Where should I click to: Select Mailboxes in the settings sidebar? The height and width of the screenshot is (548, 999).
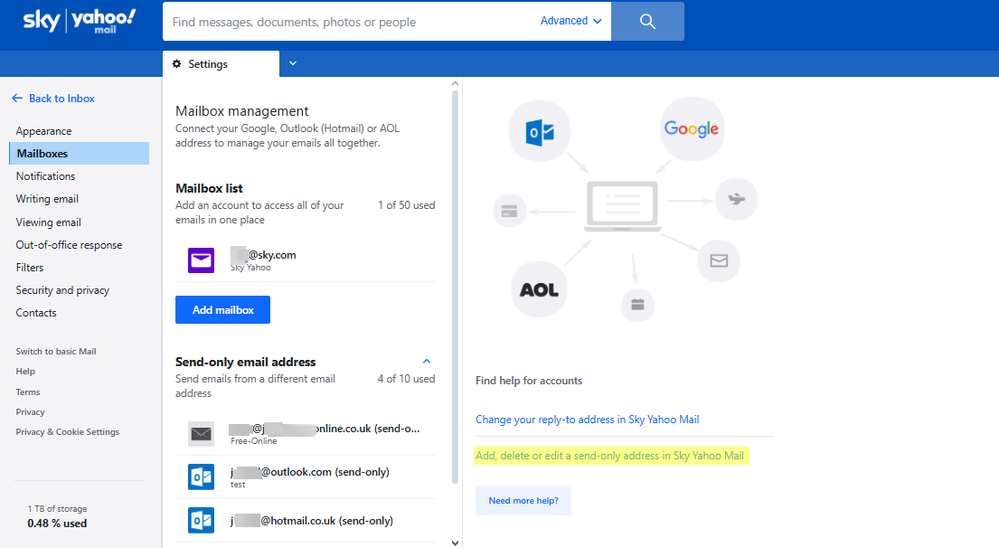coord(79,154)
